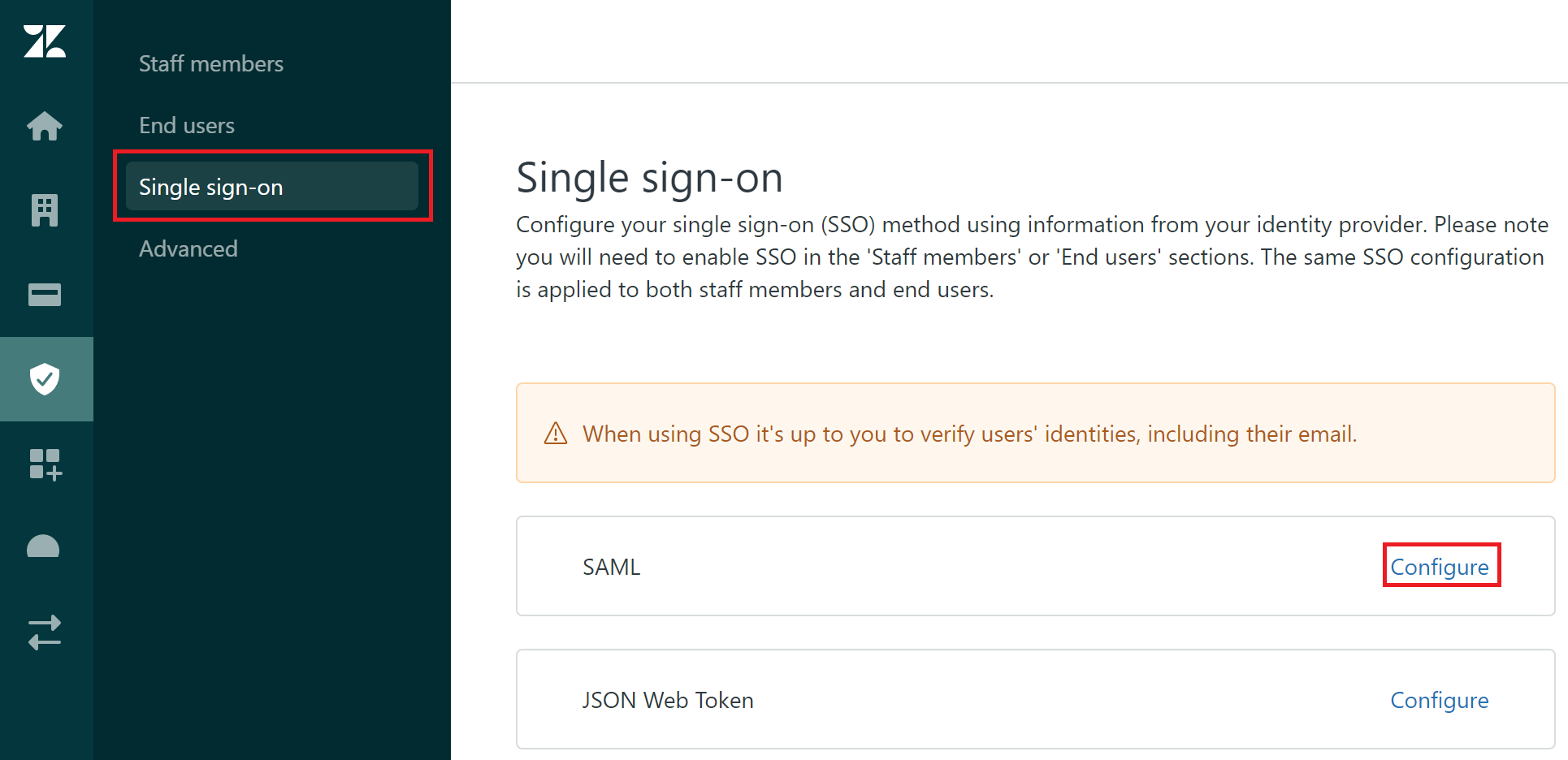Click the half-dome icon in sidebar
The width and height of the screenshot is (1568, 760).
(x=43, y=547)
